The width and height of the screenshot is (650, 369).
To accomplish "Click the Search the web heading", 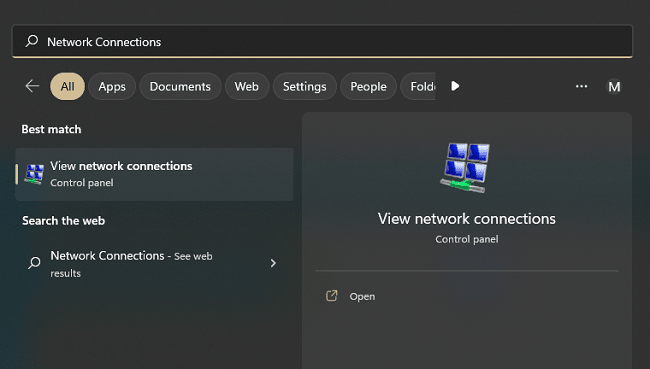I will [63, 221].
